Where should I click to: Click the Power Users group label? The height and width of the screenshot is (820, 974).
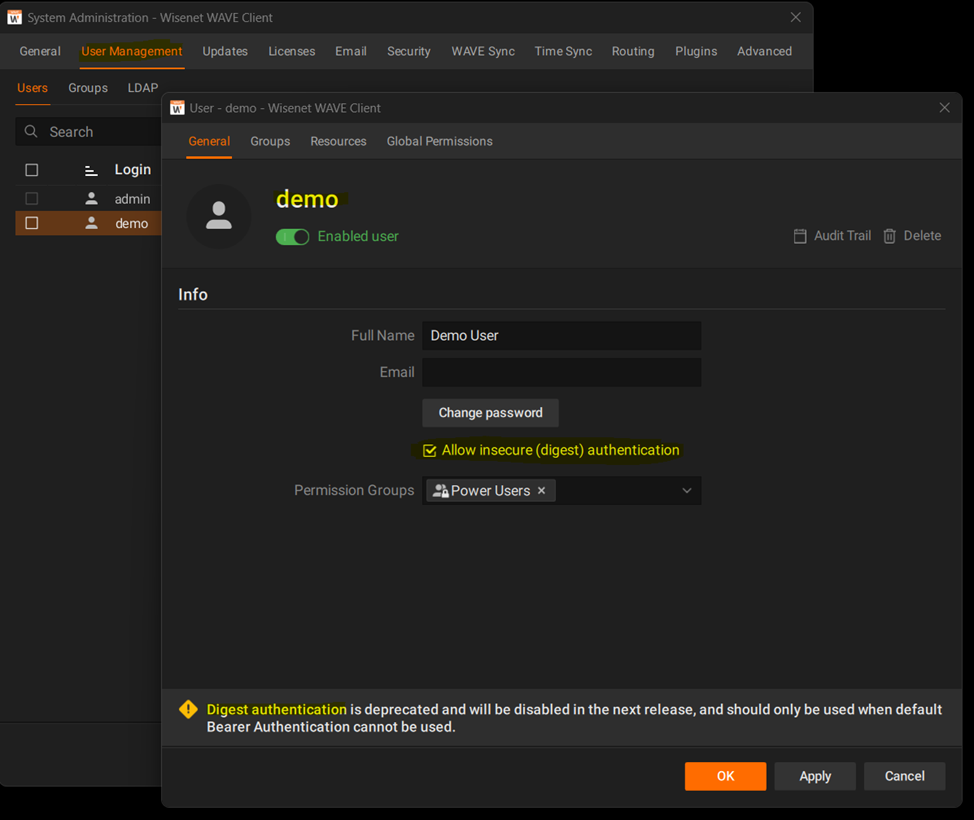tap(491, 491)
